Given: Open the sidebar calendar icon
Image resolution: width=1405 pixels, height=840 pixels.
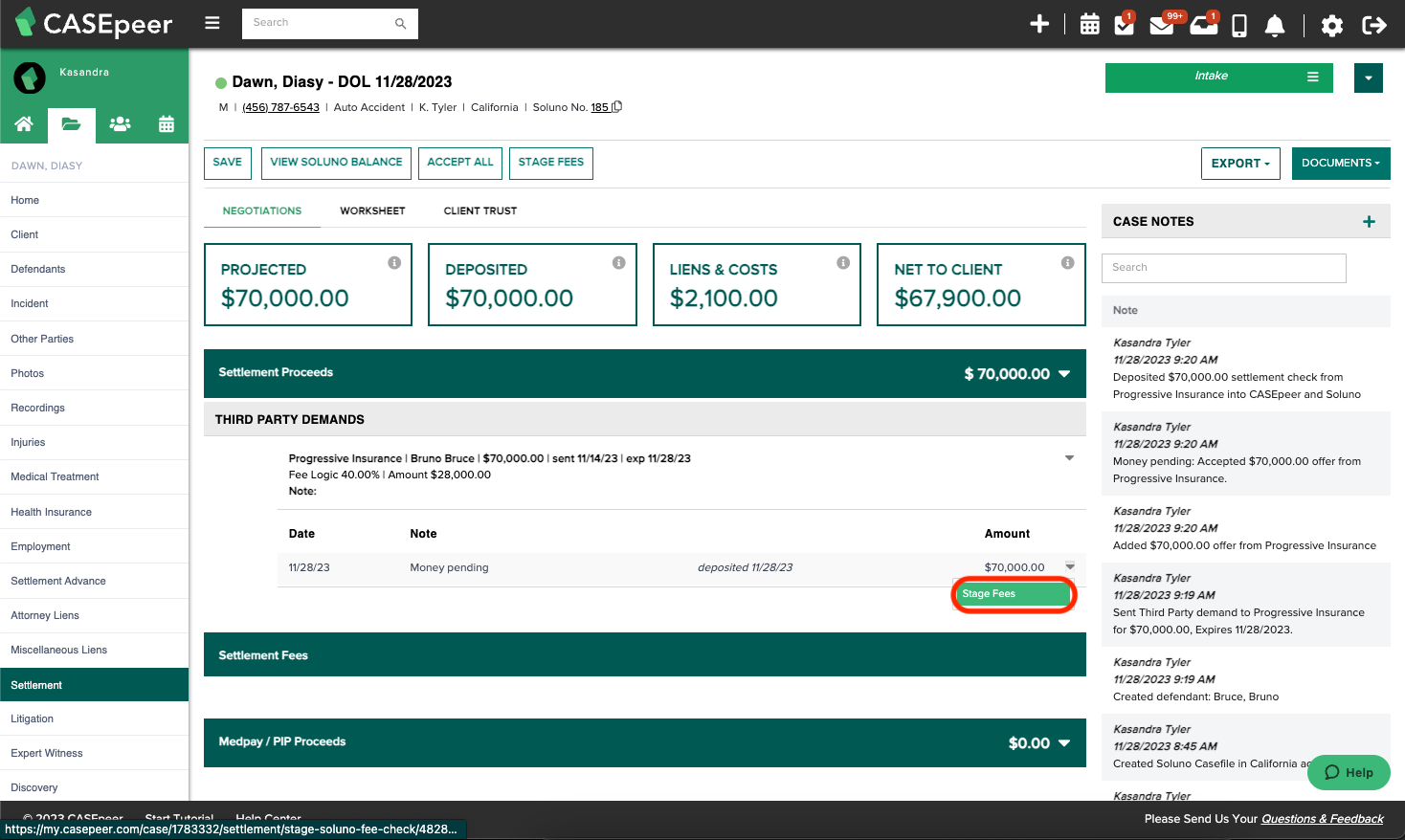Looking at the screenshot, I should (167, 124).
